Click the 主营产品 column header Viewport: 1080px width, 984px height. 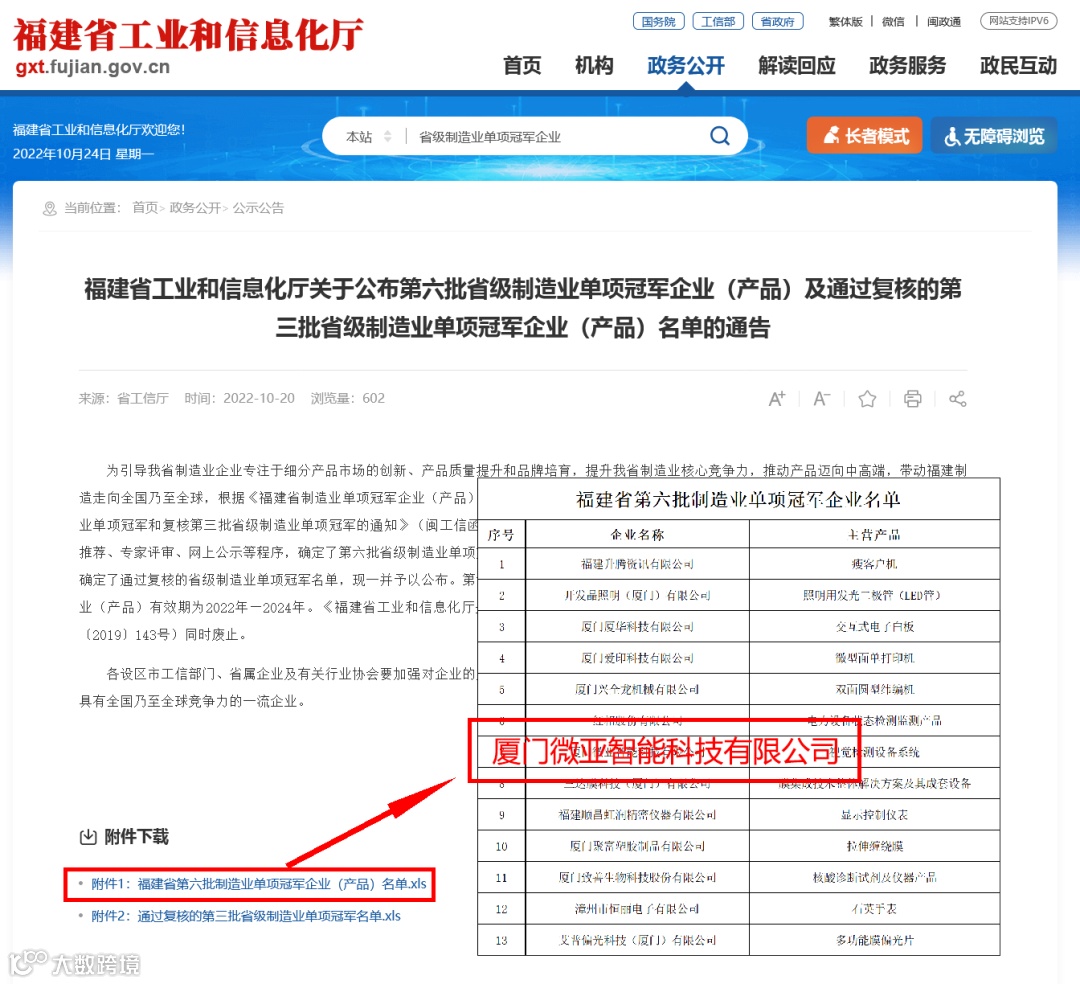tap(874, 534)
